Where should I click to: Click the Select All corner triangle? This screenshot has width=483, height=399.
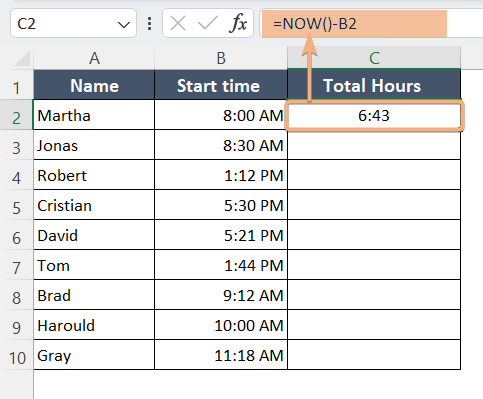[x=23, y=59]
